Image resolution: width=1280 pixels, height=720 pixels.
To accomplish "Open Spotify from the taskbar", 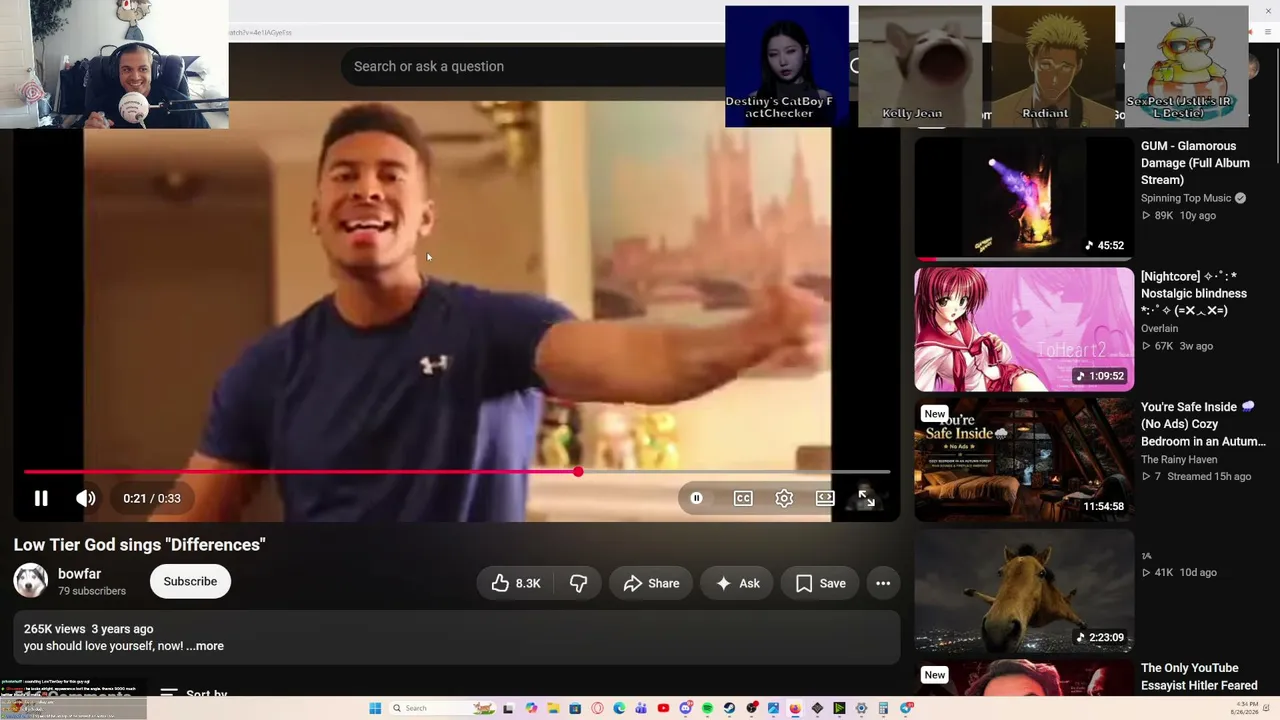I will tap(707, 708).
